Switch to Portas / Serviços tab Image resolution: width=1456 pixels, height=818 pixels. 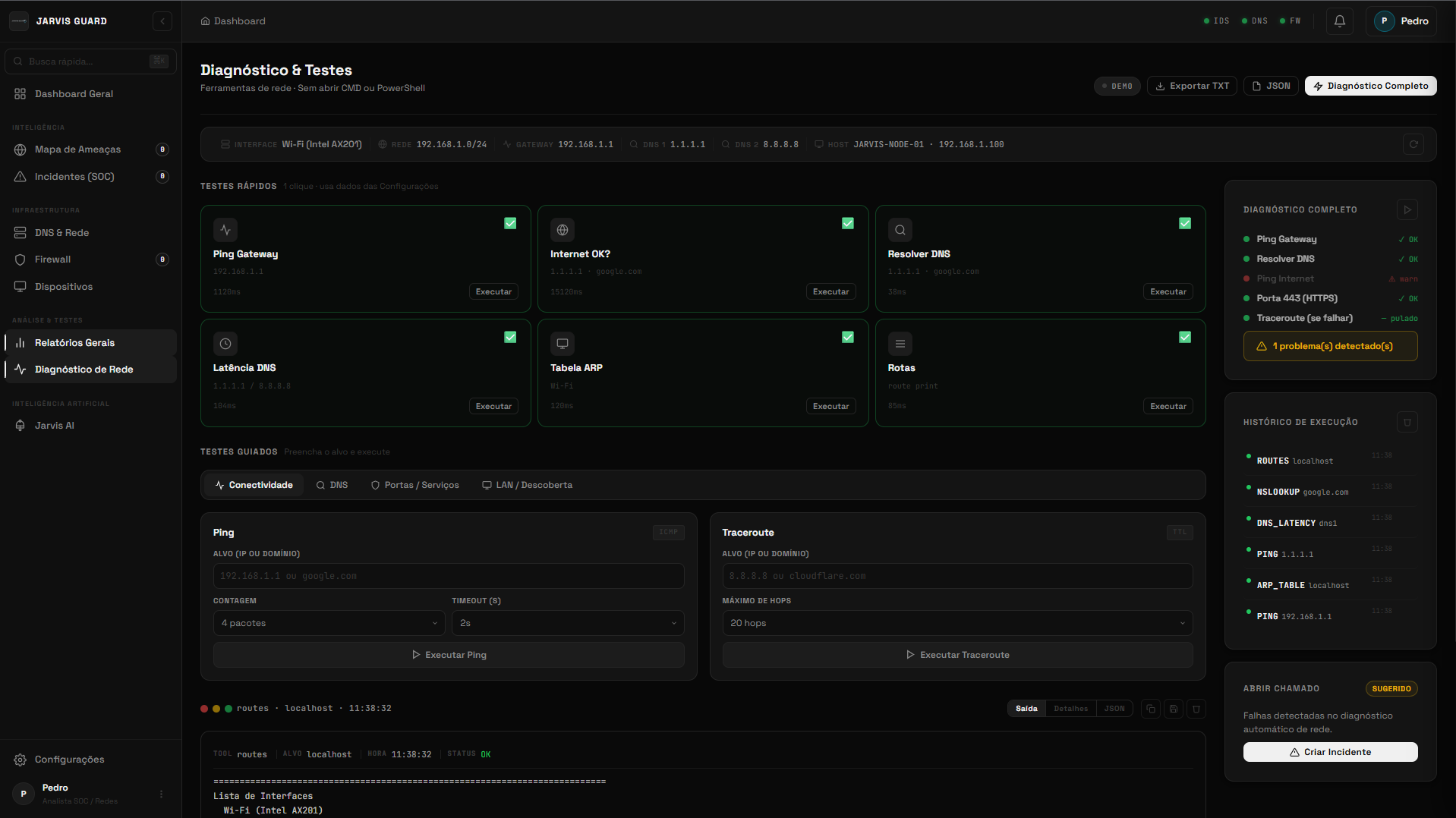click(414, 485)
